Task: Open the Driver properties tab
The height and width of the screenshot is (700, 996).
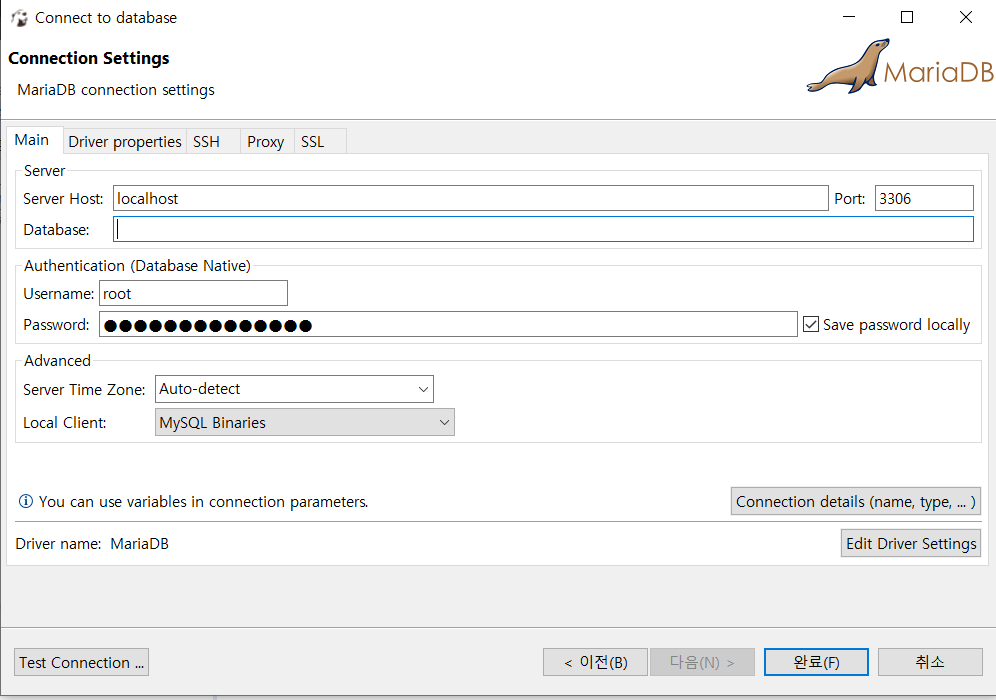Action: pos(124,142)
